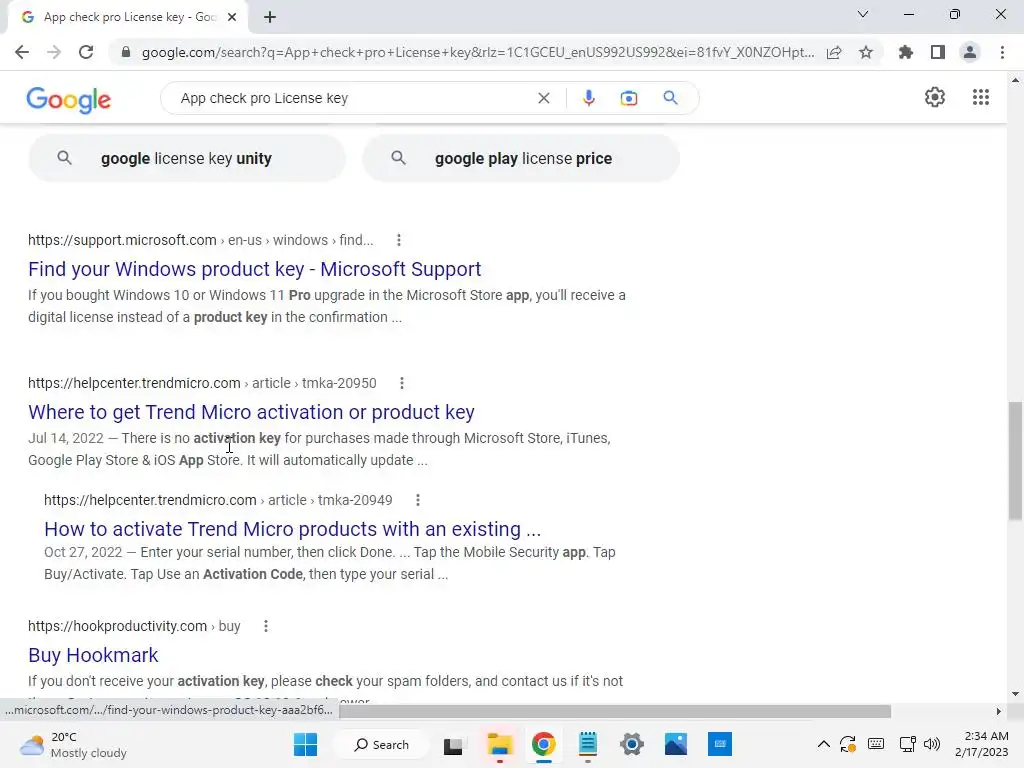The width and height of the screenshot is (1024, 768).
Task: Start a voice search with microphone
Action: (x=588, y=98)
